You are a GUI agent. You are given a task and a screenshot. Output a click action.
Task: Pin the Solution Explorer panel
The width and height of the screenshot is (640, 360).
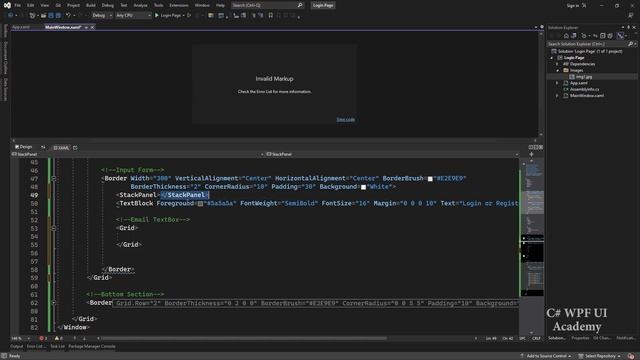(629, 27)
